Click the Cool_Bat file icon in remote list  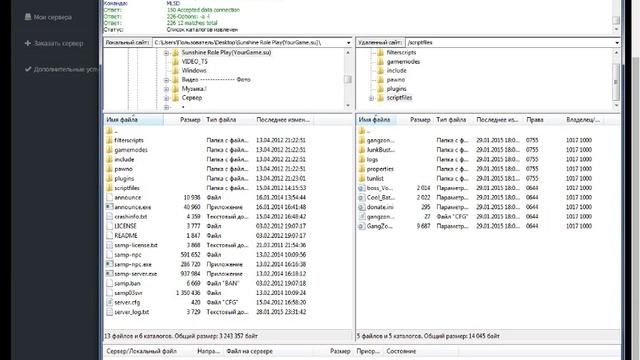[362, 198]
